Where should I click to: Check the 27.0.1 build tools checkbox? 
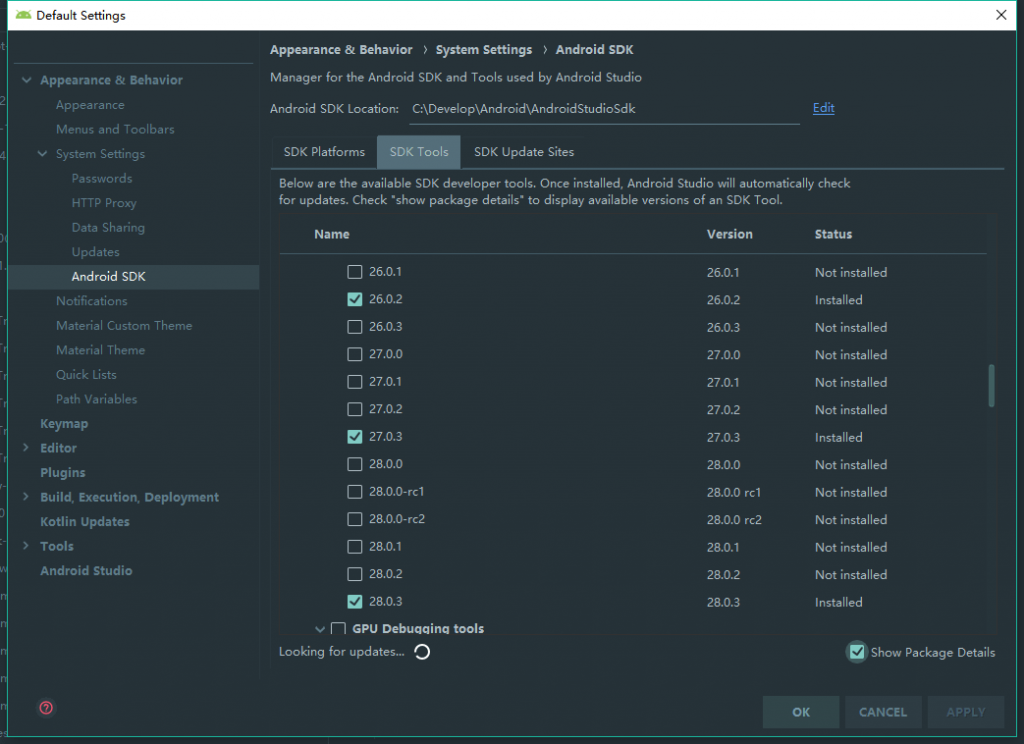[355, 381]
